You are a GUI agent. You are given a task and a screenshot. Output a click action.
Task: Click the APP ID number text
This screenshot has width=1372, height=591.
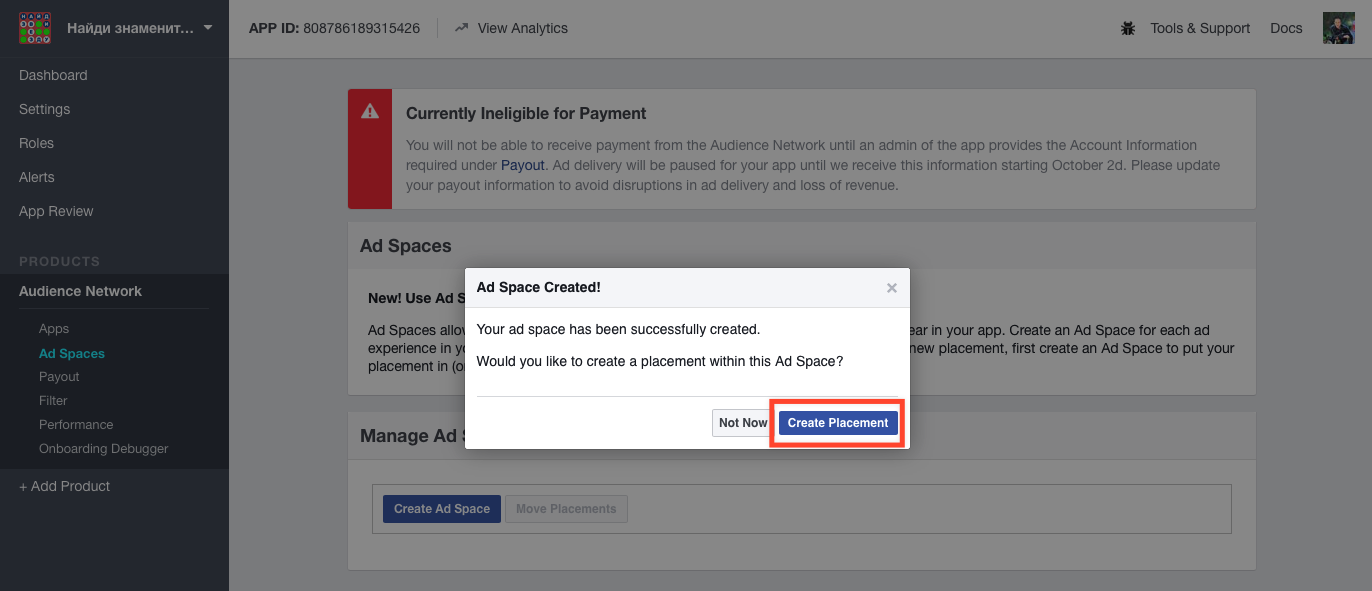click(361, 28)
